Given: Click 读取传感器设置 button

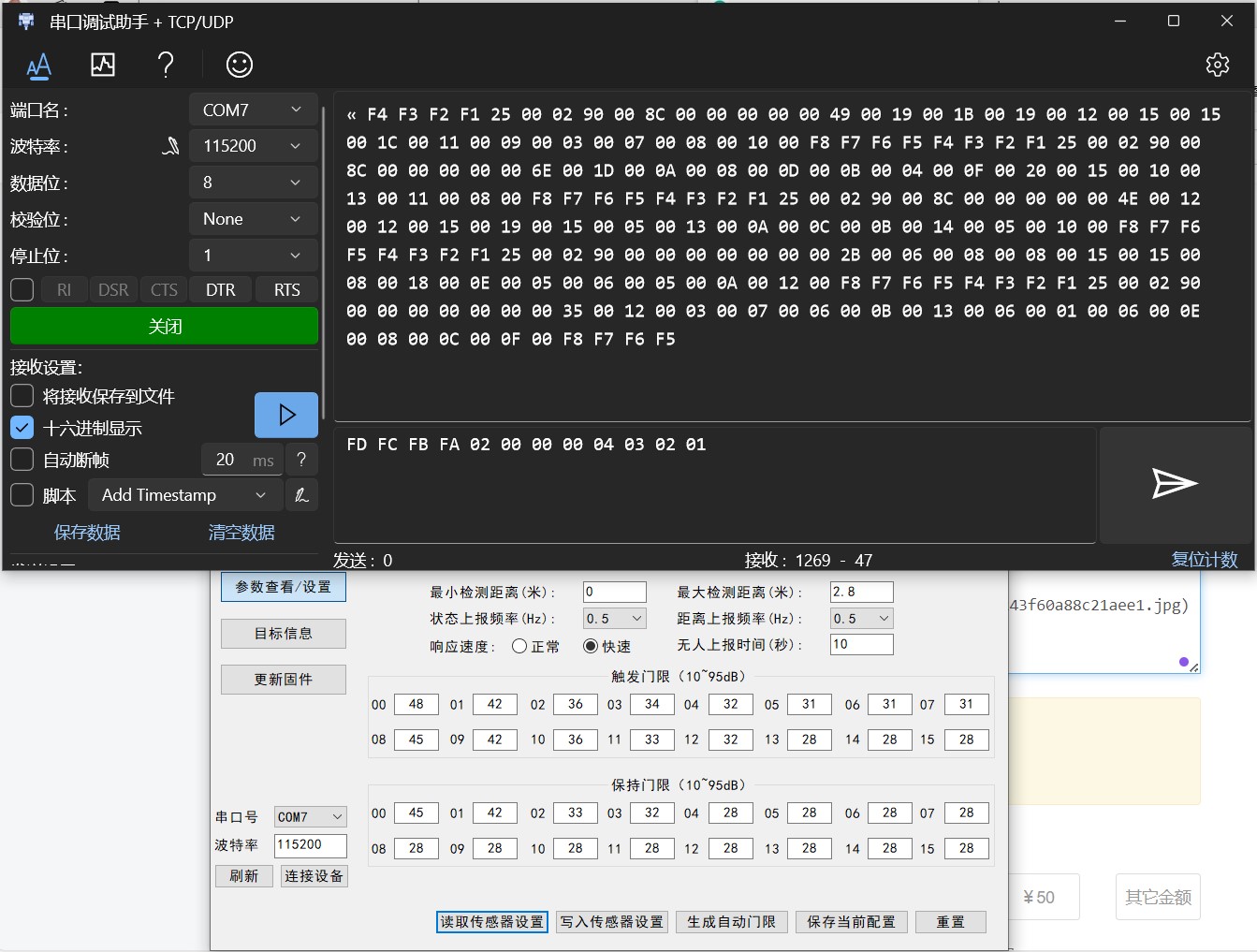Looking at the screenshot, I should pos(492,922).
